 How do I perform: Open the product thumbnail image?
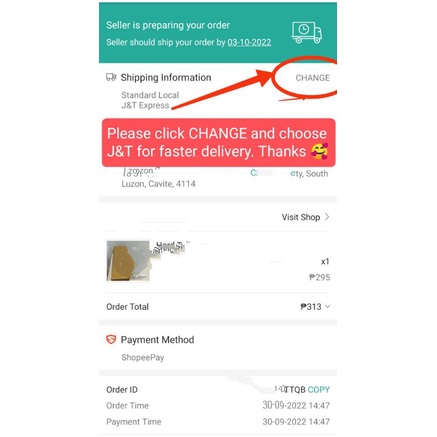click(x=128, y=261)
